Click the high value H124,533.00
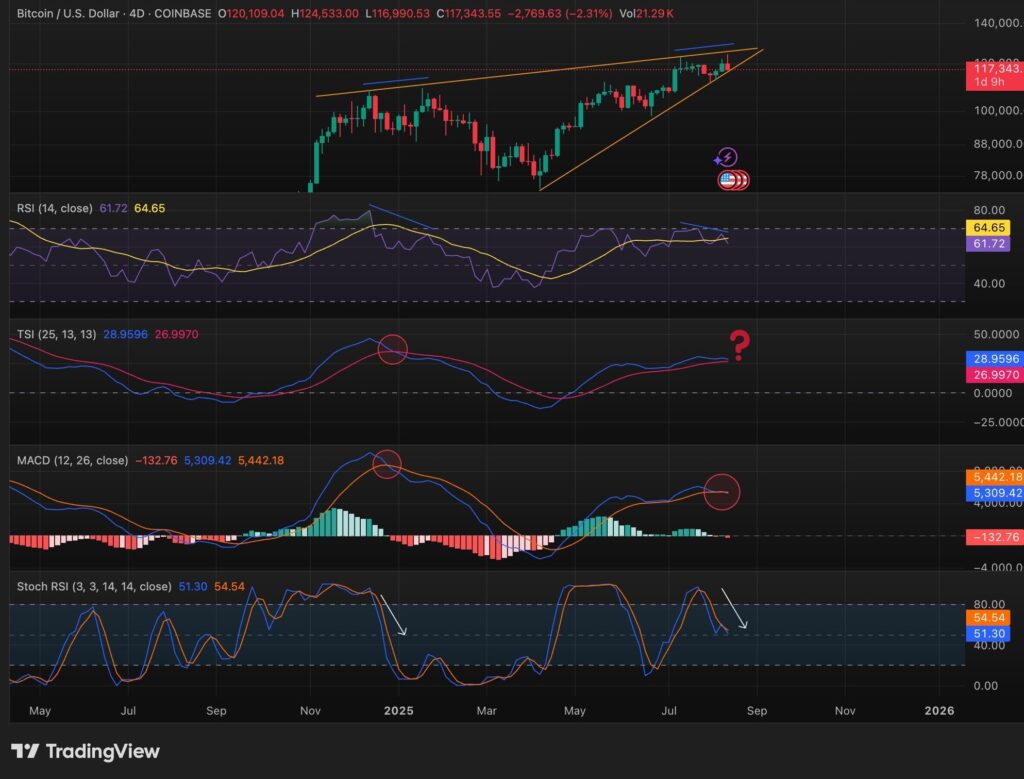This screenshot has width=1024, height=779. 325,13
